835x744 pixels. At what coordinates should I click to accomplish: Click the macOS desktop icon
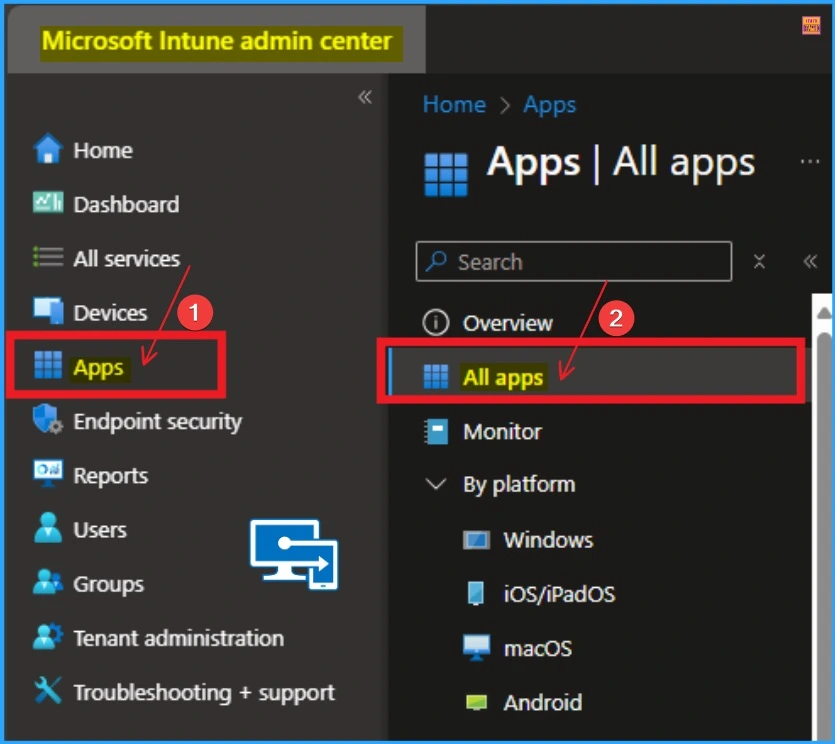coord(476,648)
